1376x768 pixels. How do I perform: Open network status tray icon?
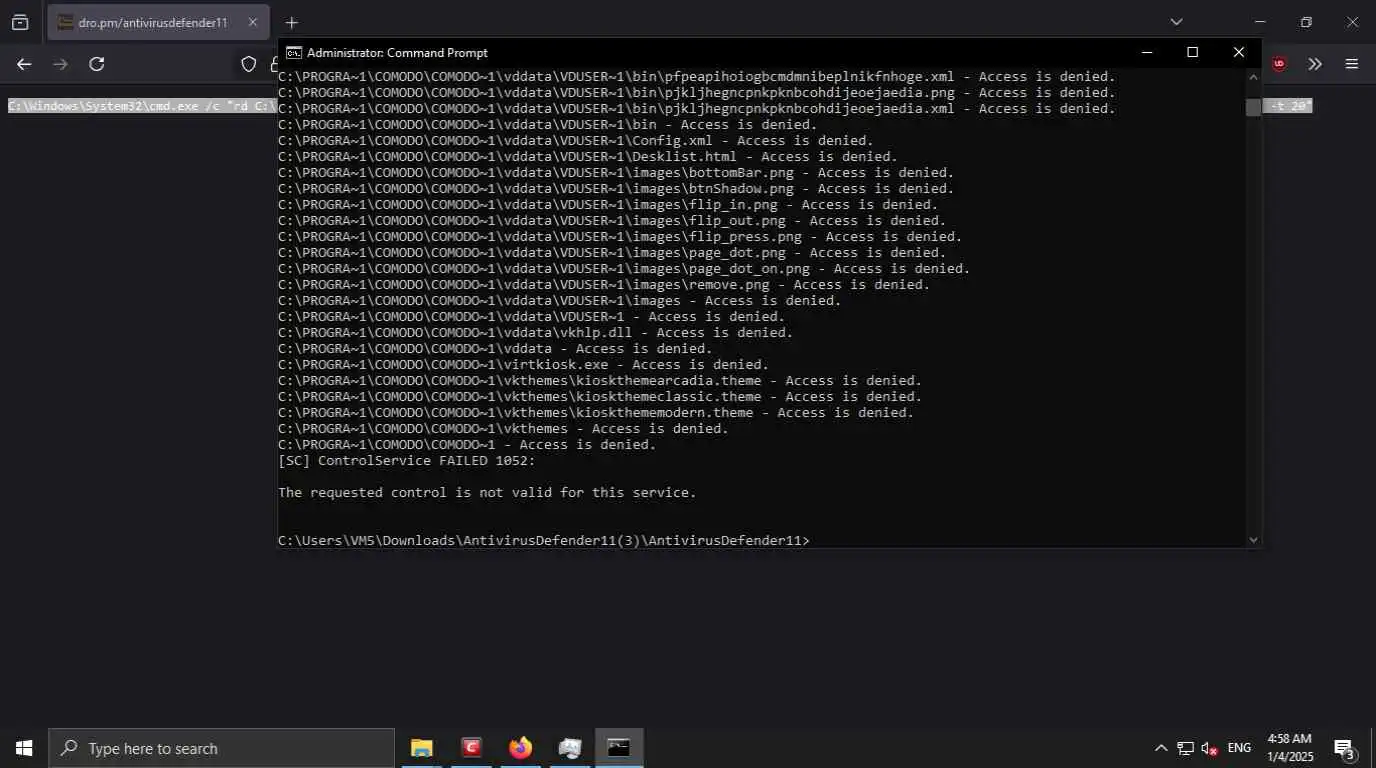[1185, 748]
